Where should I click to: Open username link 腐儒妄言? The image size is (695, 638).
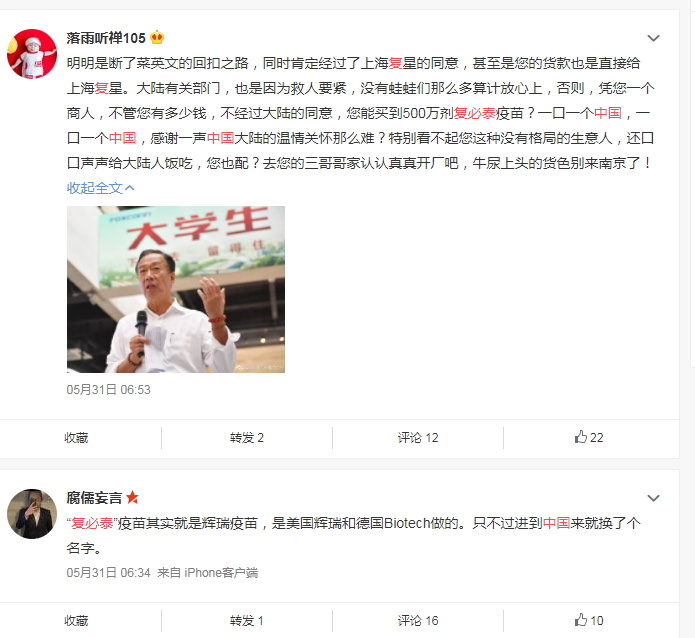[x=94, y=498]
